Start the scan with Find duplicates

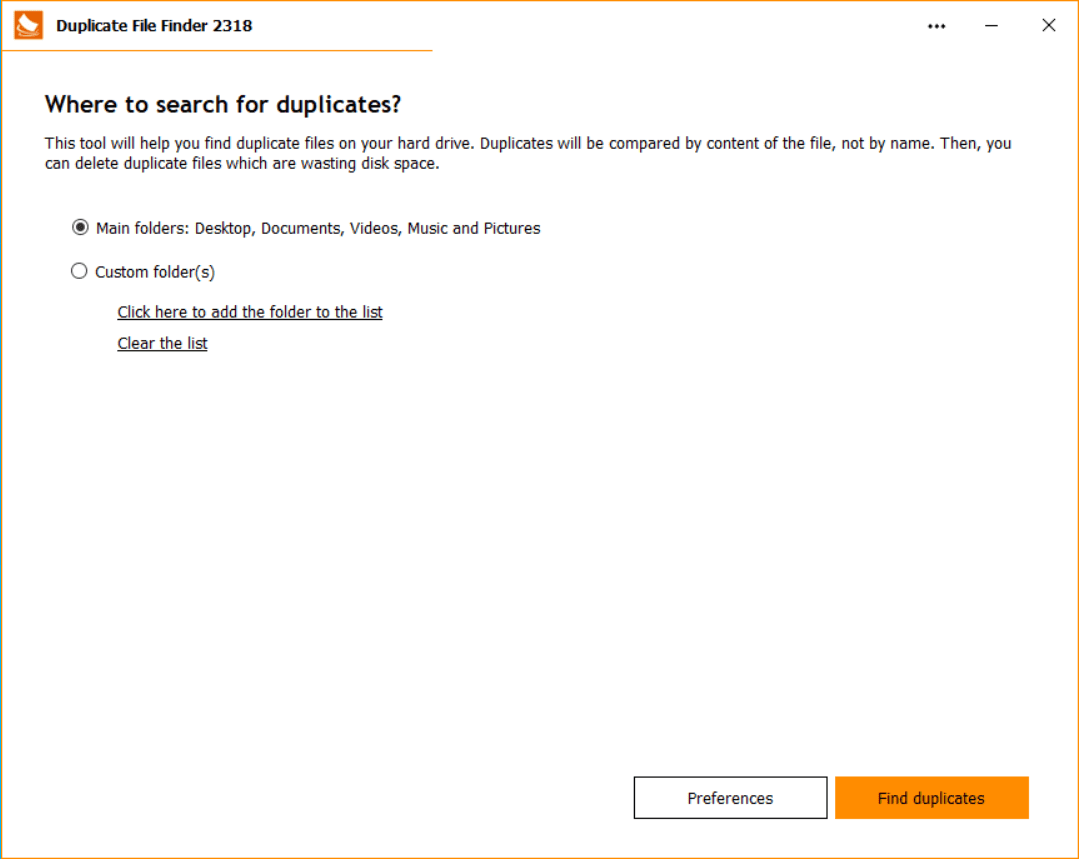931,798
